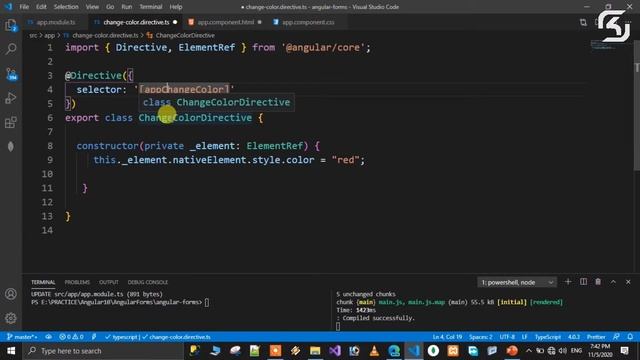Open Visual Studio purple icon in taskbar
The width and height of the screenshot is (640, 360).
click(335, 351)
